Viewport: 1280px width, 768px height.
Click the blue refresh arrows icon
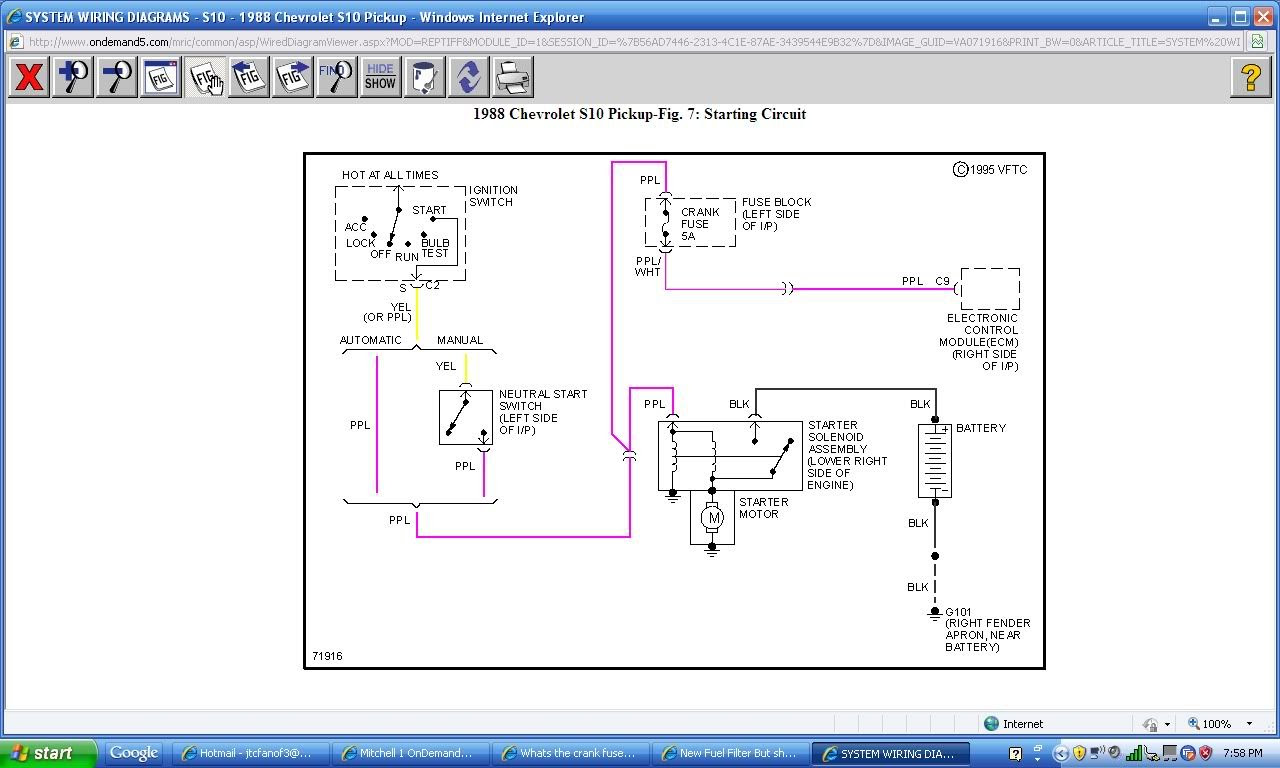pos(468,77)
